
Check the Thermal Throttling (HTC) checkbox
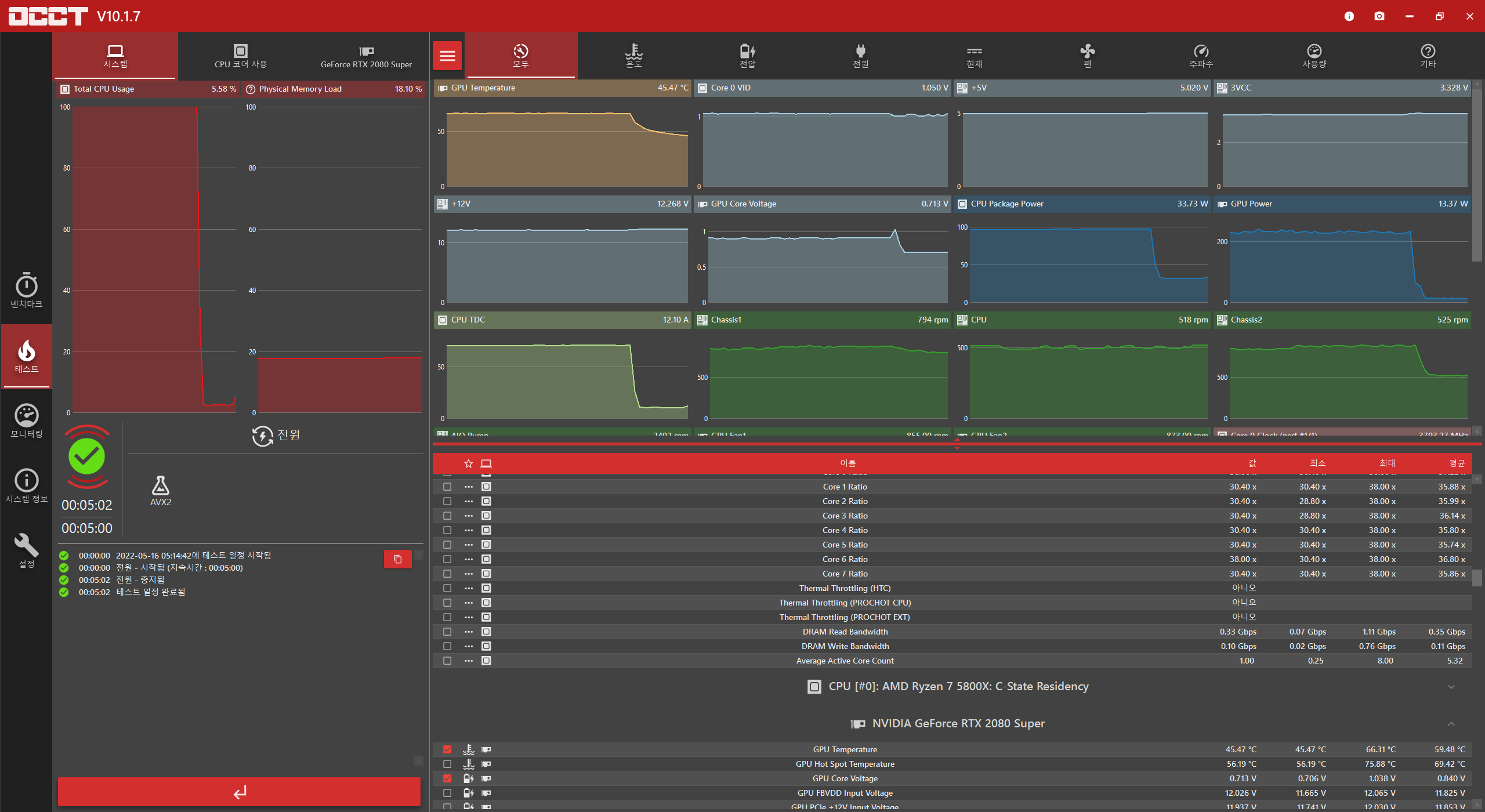[447, 588]
